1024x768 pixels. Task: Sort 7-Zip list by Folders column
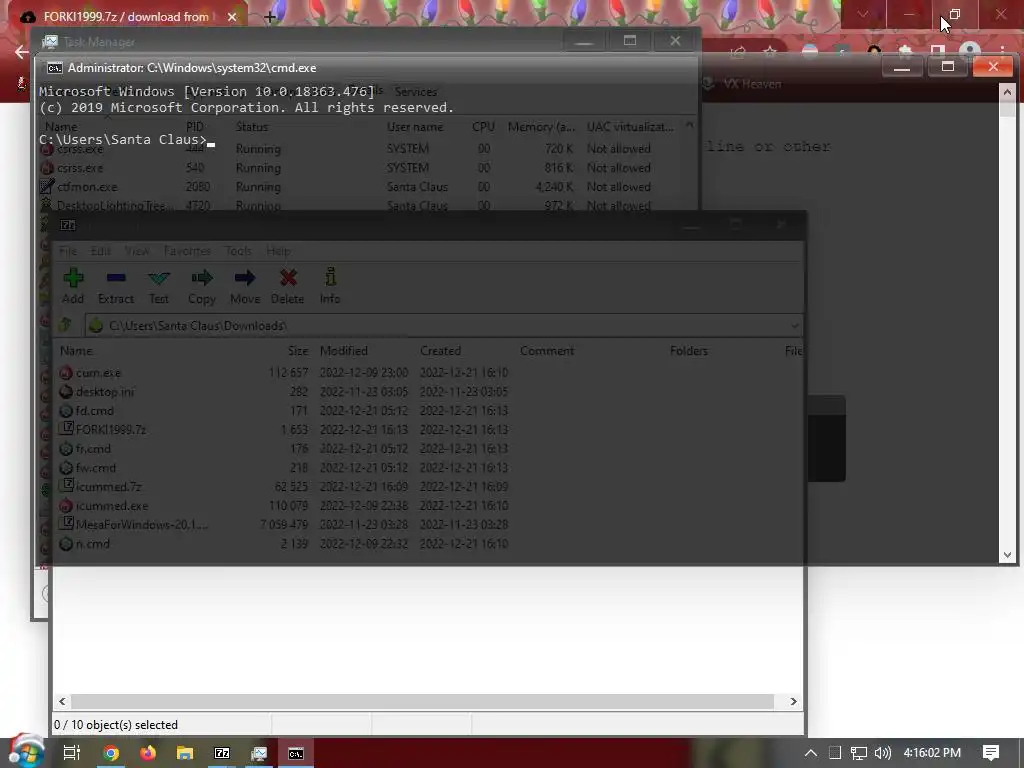688,351
